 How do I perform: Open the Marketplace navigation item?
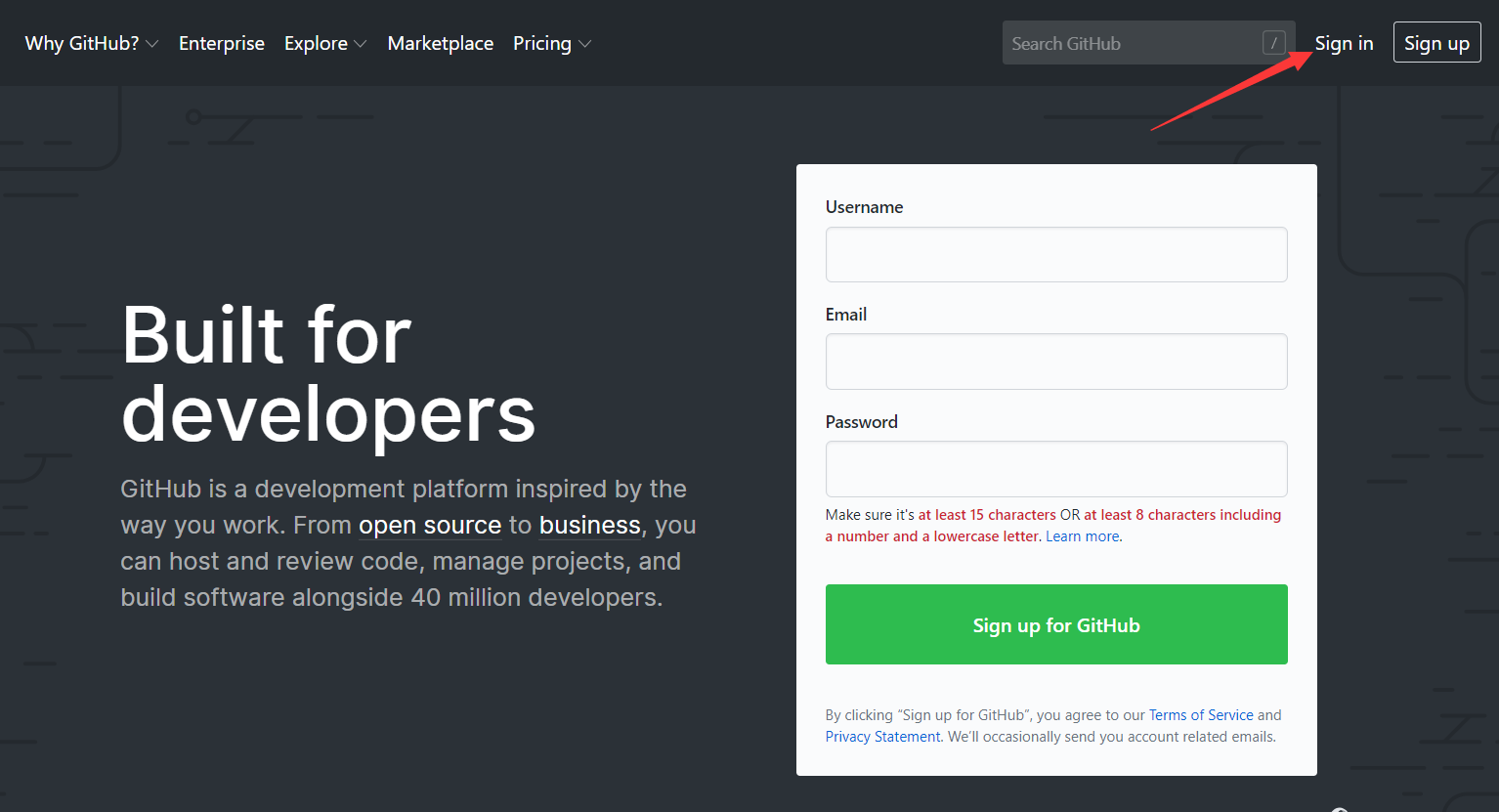coord(440,43)
